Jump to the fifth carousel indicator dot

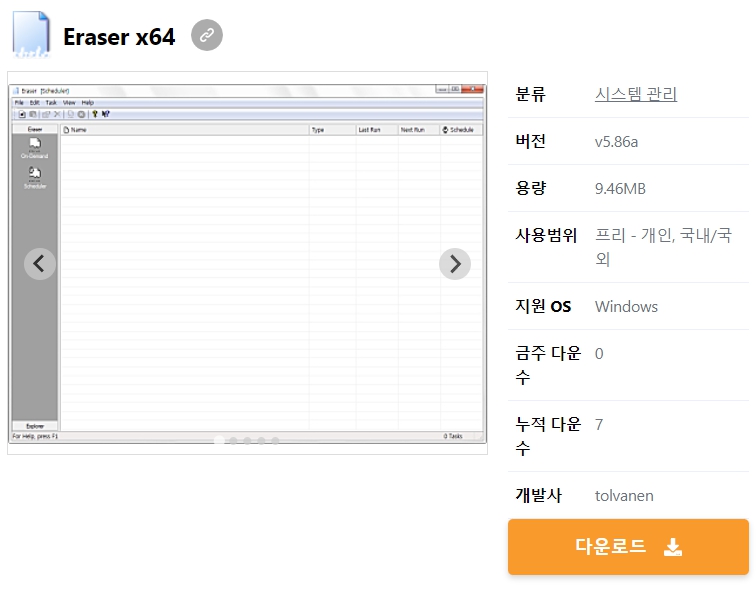coord(275,441)
